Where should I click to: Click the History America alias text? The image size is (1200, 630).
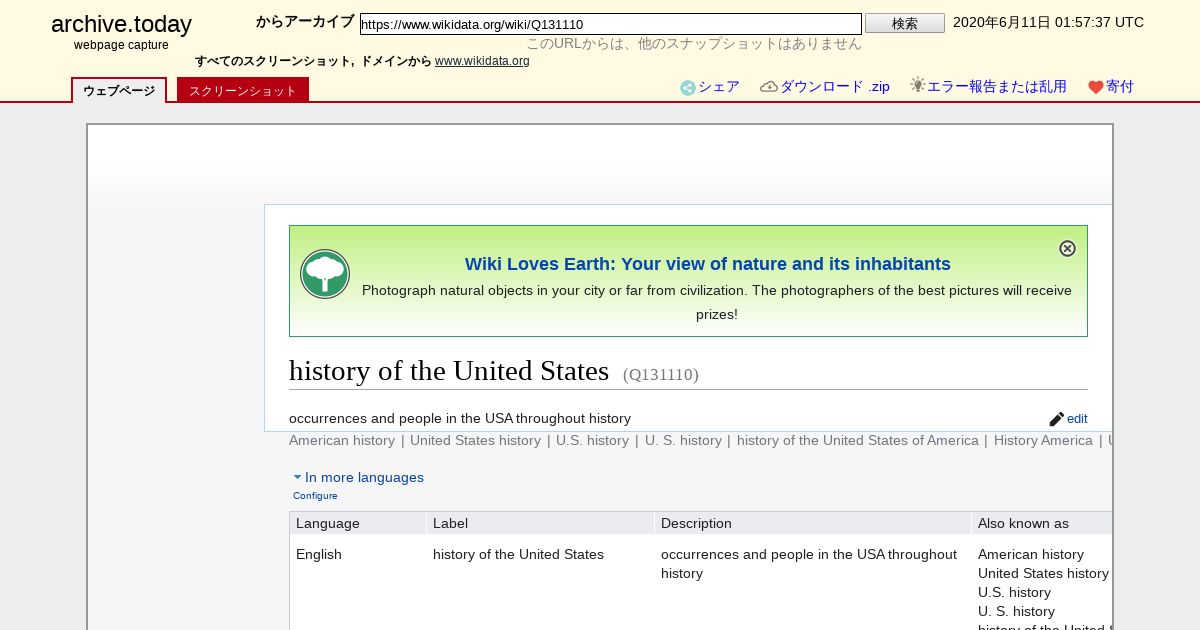[x=1043, y=441]
